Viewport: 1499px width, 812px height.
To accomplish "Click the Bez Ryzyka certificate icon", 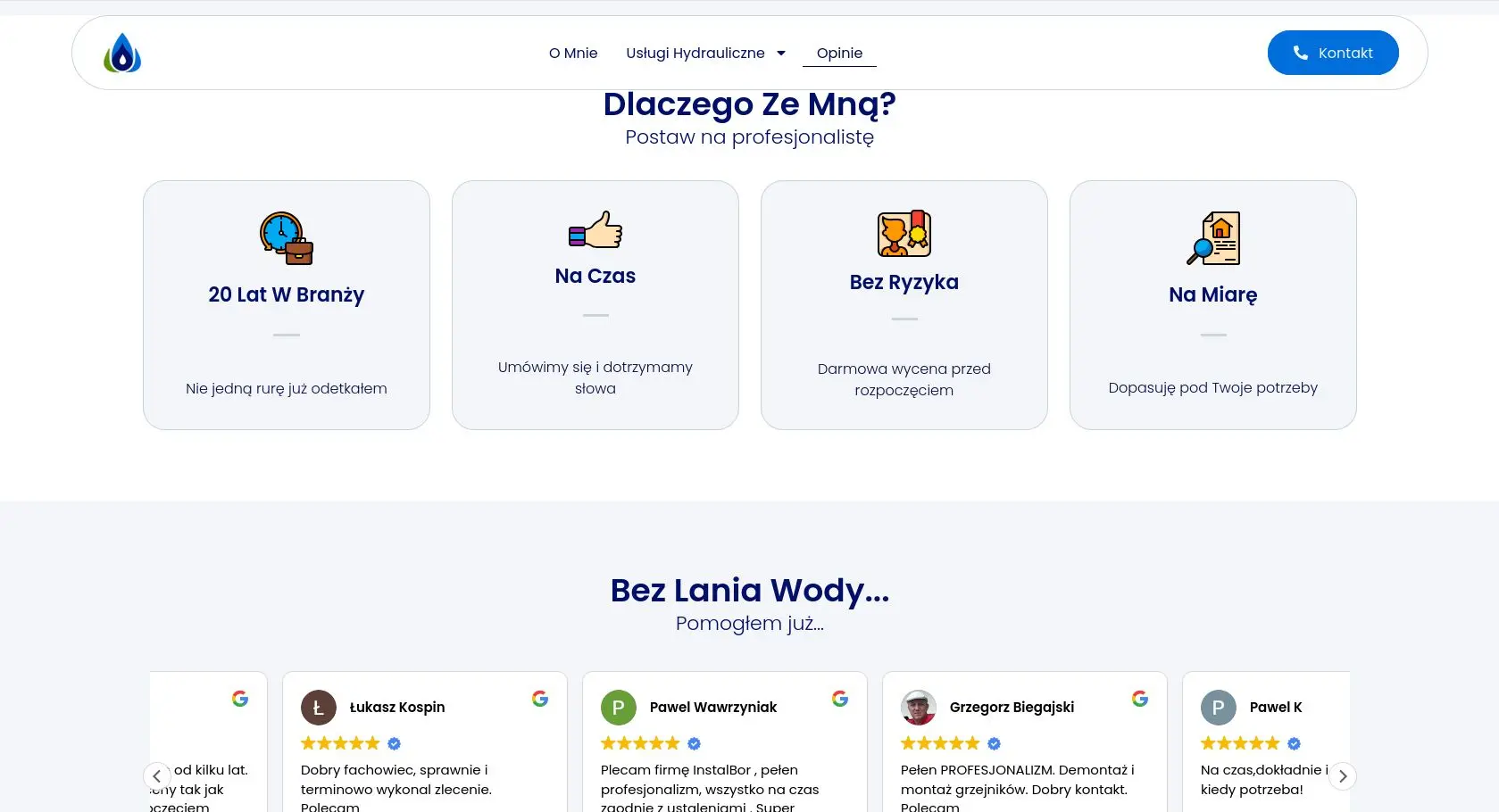I will tap(904, 234).
